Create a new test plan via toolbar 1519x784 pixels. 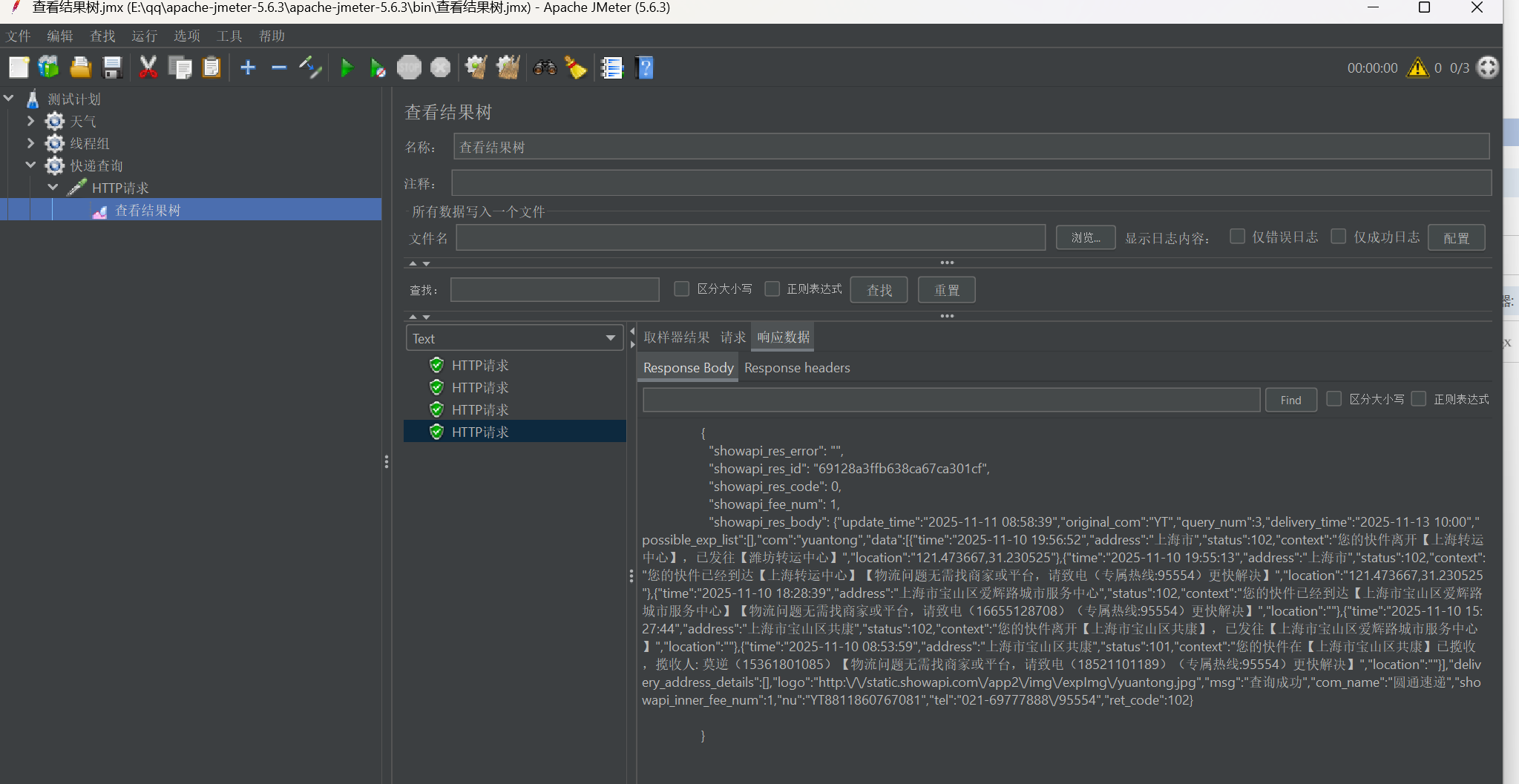(19, 67)
